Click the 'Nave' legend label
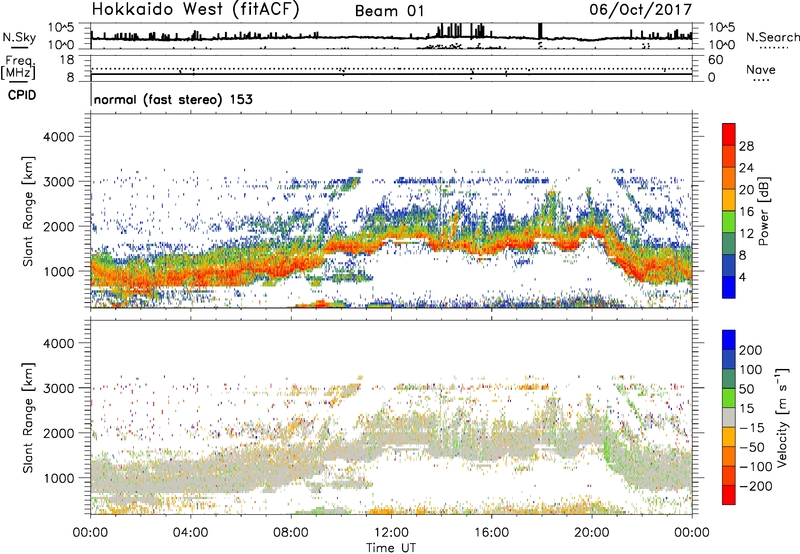The height and width of the screenshot is (554, 800). coord(761,69)
